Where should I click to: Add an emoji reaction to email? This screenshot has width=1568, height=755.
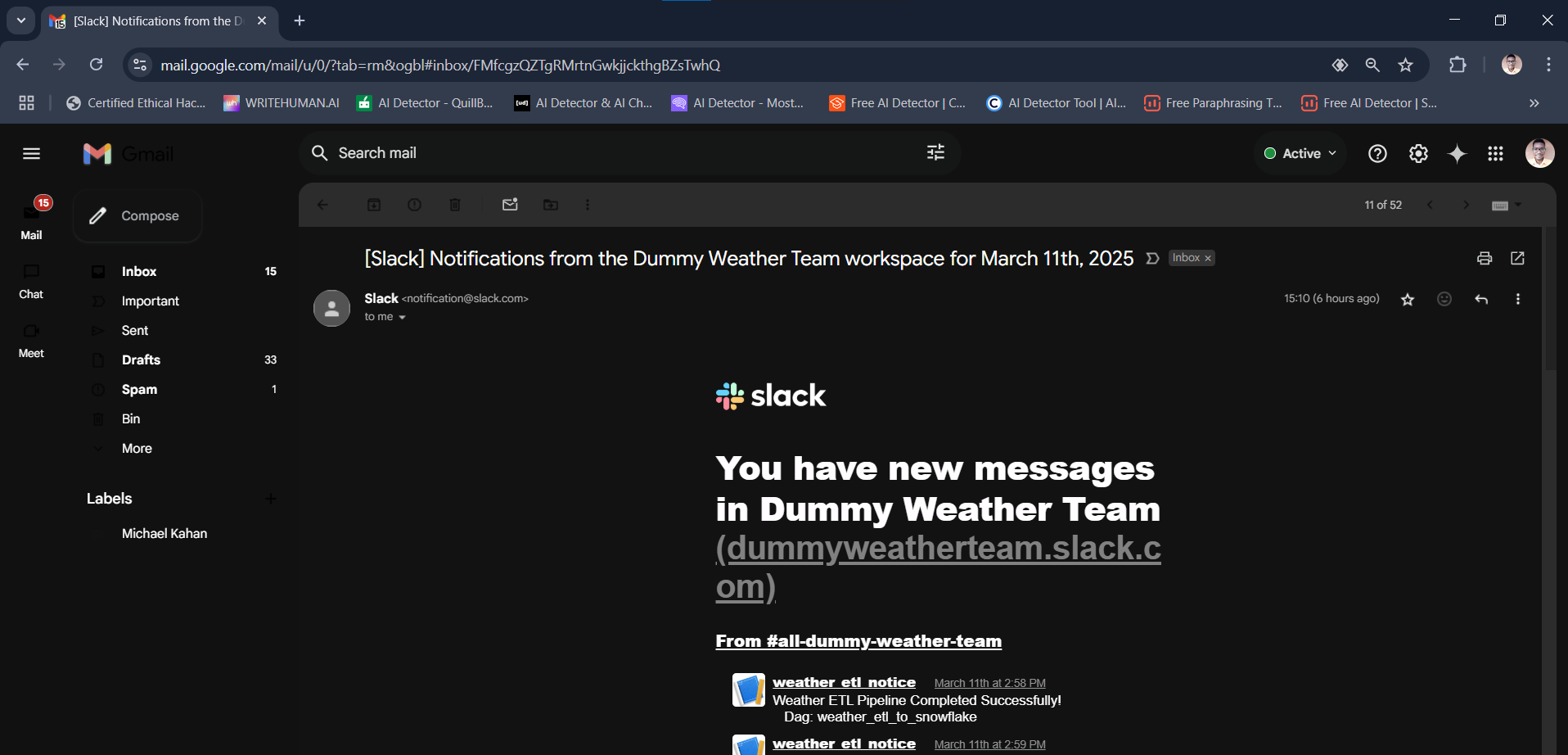1444,299
